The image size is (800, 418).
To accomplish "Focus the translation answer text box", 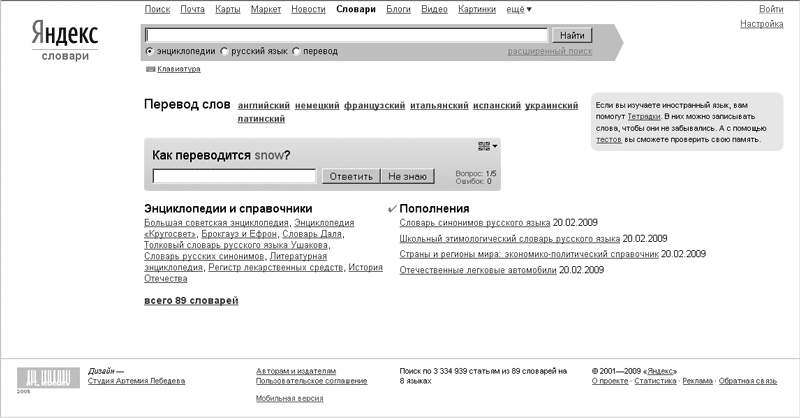I will pos(235,177).
